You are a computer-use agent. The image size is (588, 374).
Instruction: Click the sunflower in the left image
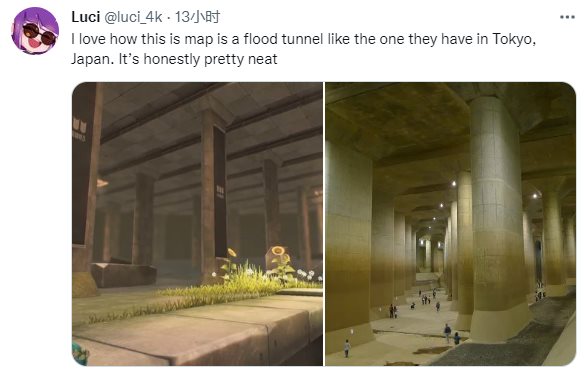click(278, 251)
